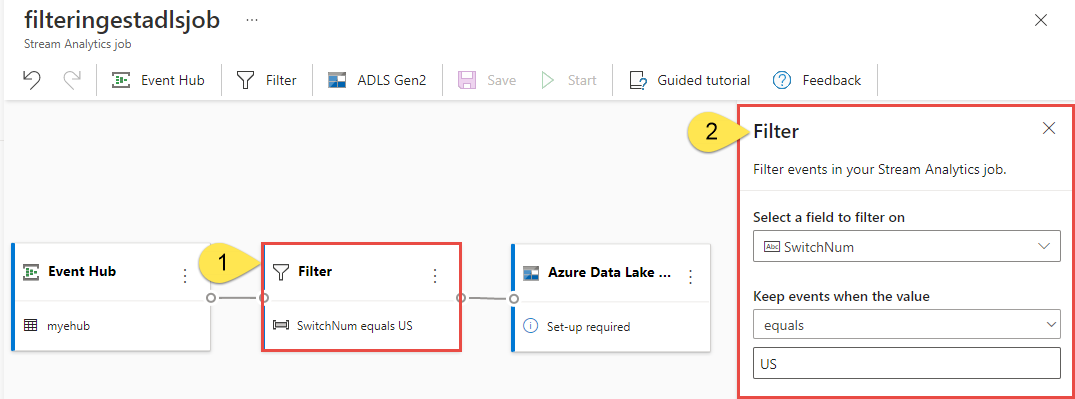Click the redo arrow icon
Image resolution: width=1075 pixels, height=399 pixels.
point(71,80)
